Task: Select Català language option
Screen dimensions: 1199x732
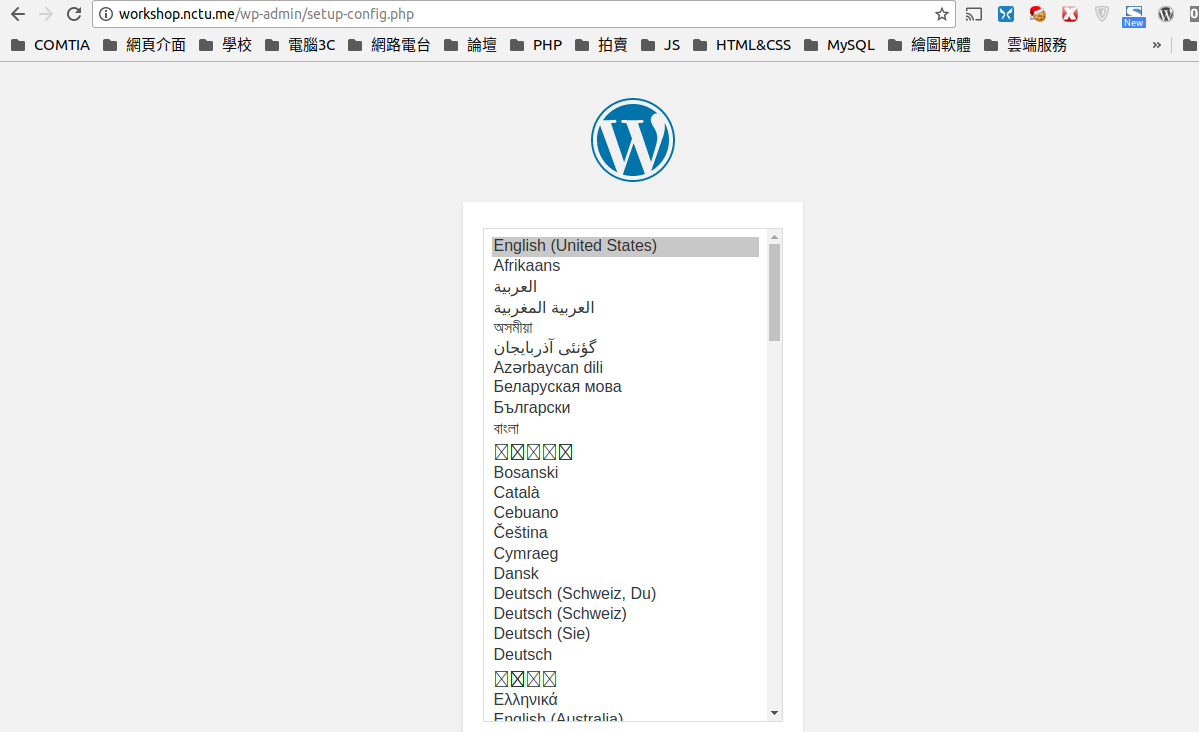Action: pyautogui.click(x=625, y=493)
